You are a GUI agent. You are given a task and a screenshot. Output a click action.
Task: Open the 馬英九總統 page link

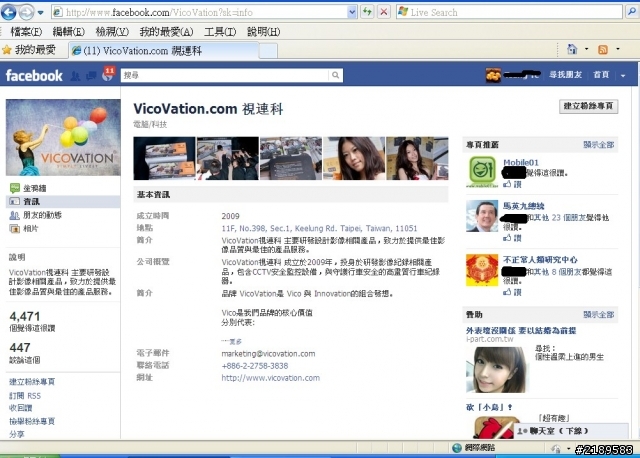coord(524,206)
